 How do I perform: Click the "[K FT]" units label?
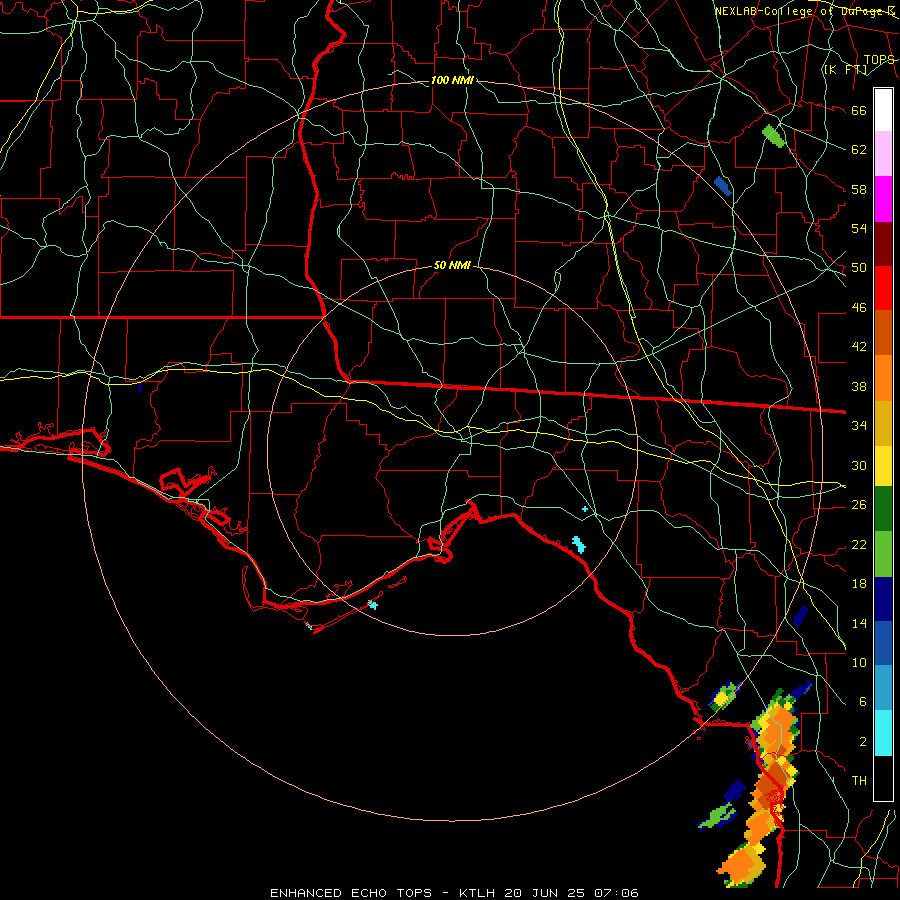pyautogui.click(x=845, y=69)
